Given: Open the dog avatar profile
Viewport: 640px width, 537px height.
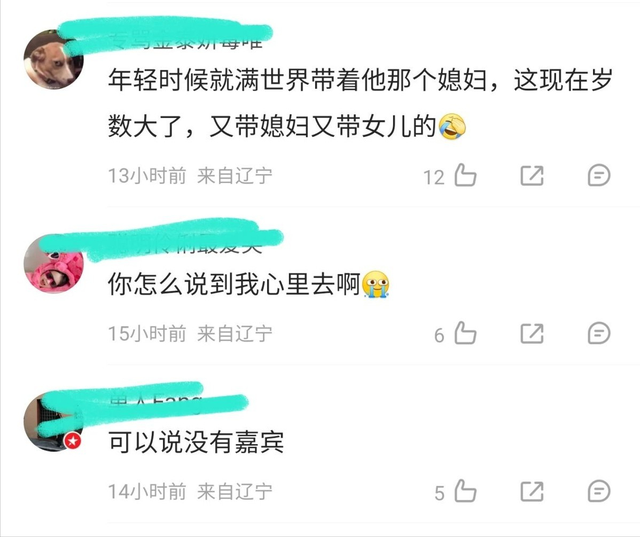Looking at the screenshot, I should pyautogui.click(x=53, y=59).
